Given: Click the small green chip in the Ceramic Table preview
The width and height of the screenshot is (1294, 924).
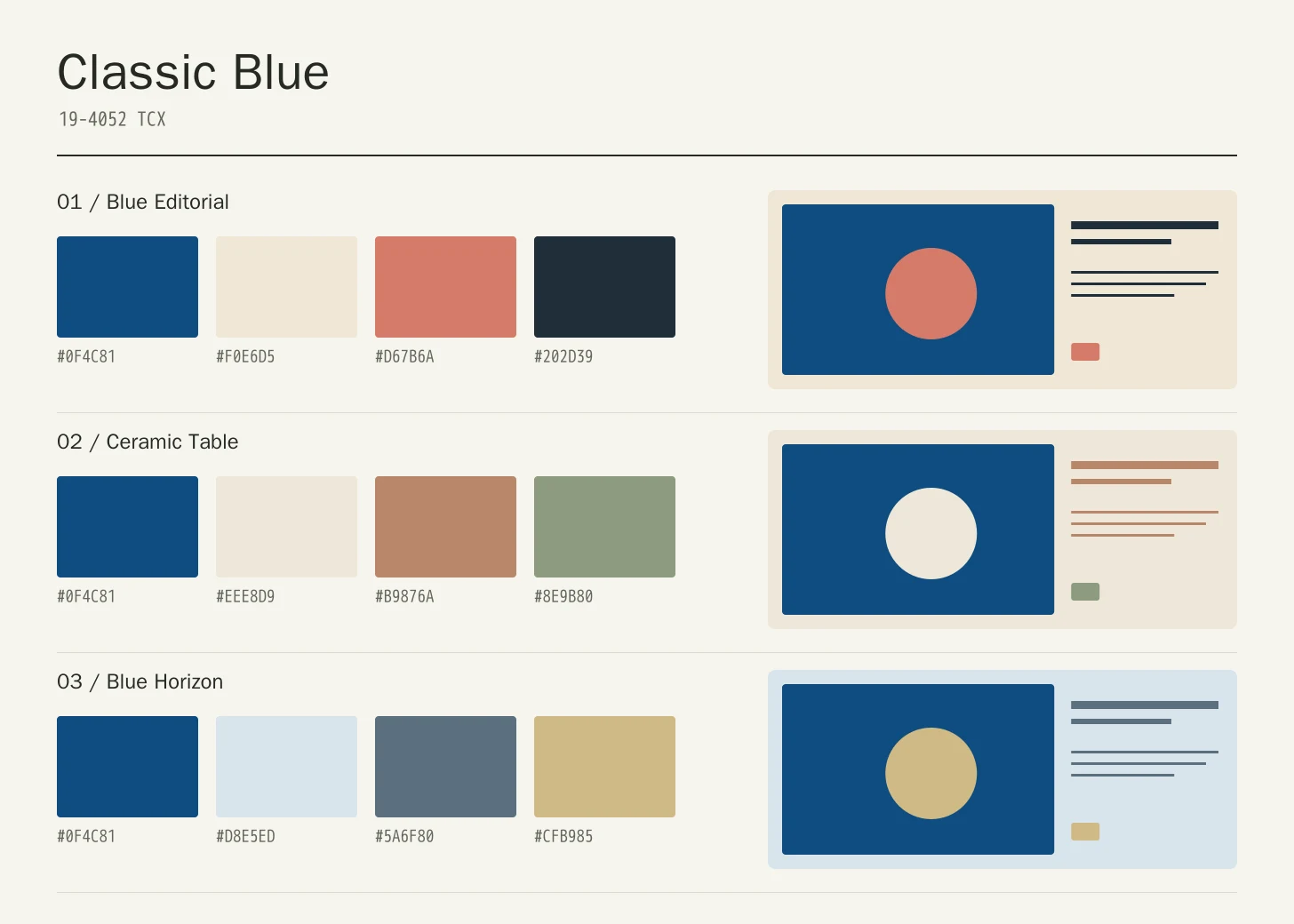Looking at the screenshot, I should 1085,592.
